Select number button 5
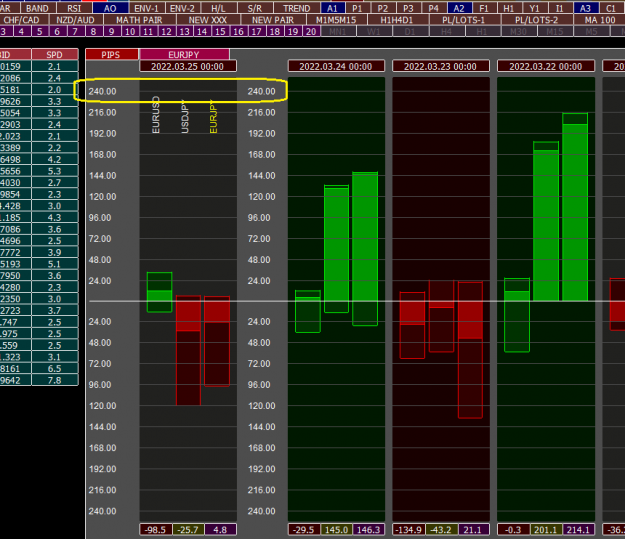This screenshot has width=625, height=539. (39, 31)
